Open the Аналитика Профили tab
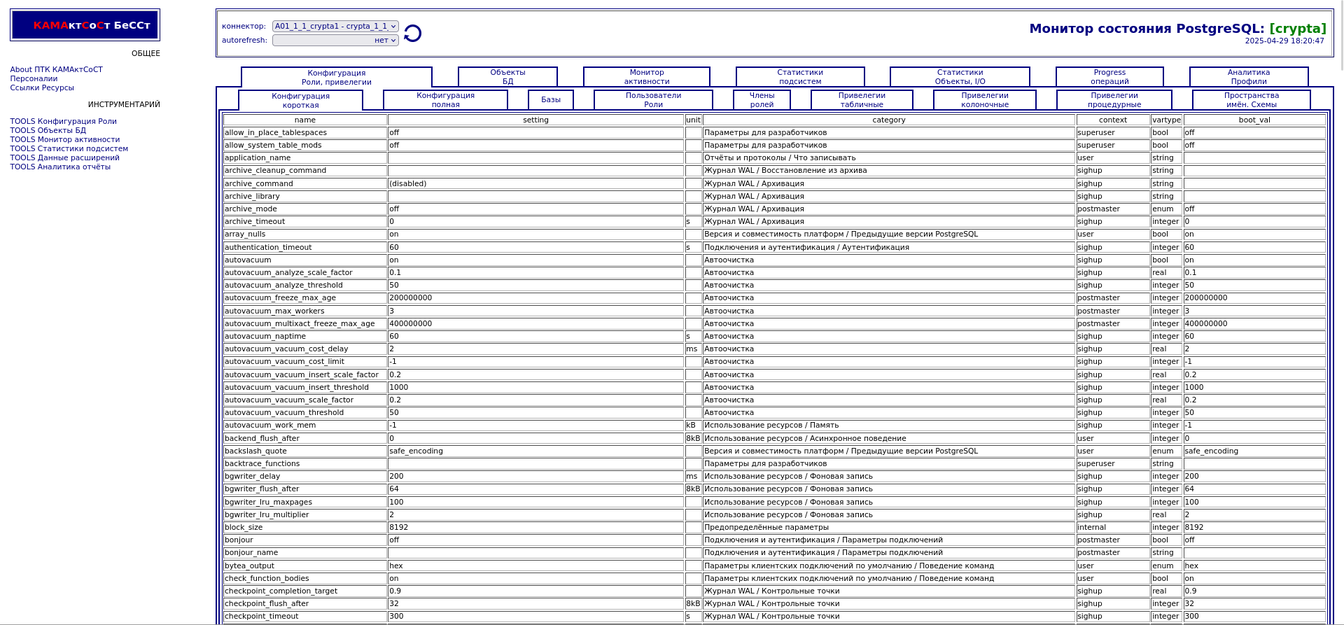 pos(1249,77)
